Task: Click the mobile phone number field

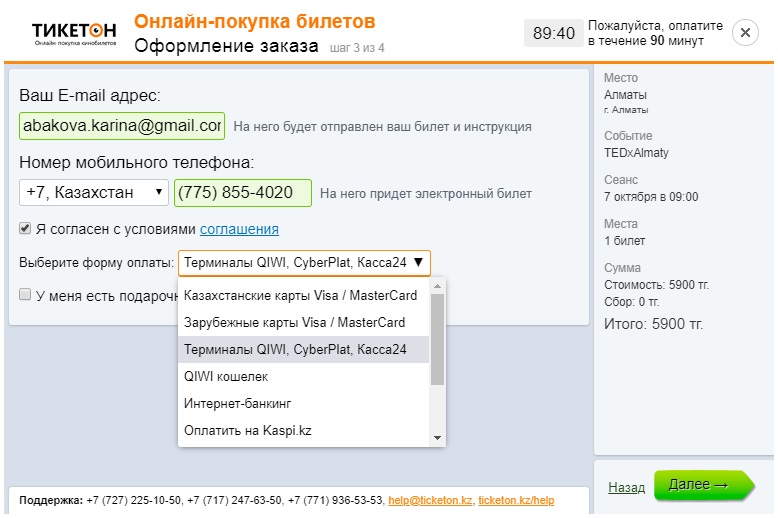Action: click(243, 193)
